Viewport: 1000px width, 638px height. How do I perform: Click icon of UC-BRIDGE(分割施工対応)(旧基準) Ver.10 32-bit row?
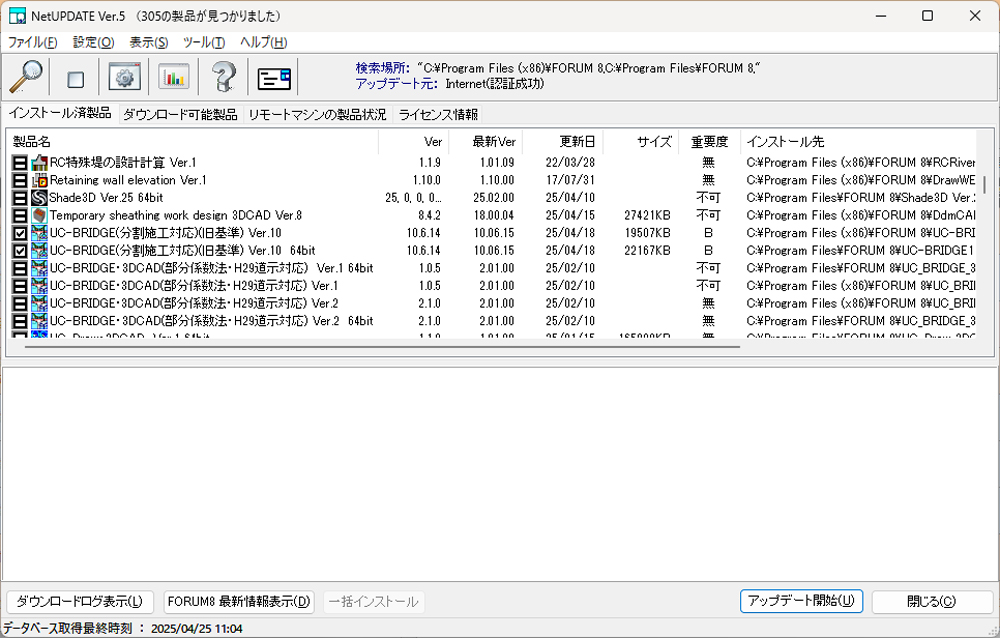click(x=40, y=233)
